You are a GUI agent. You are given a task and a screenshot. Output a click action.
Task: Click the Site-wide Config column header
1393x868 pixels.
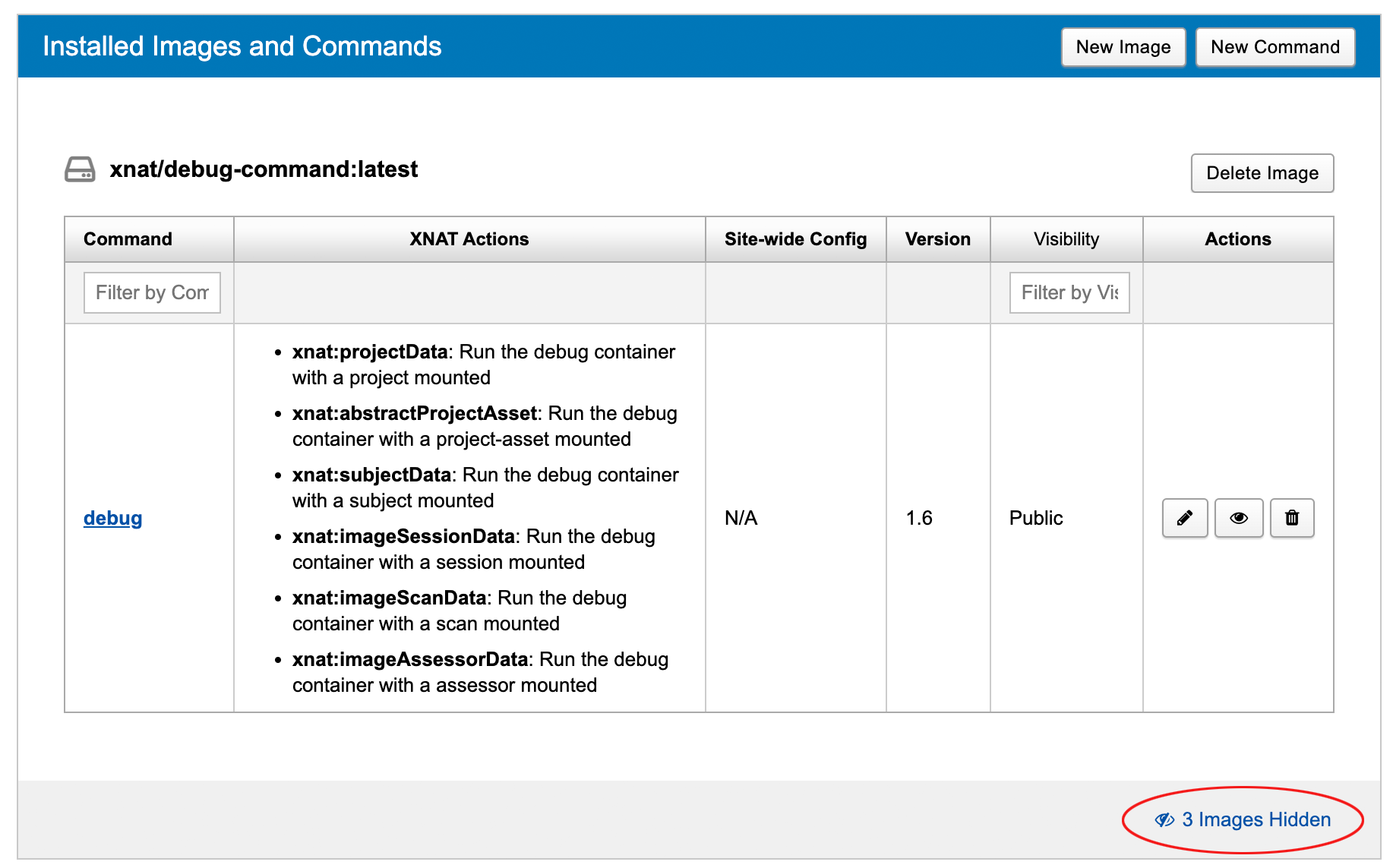(x=795, y=239)
